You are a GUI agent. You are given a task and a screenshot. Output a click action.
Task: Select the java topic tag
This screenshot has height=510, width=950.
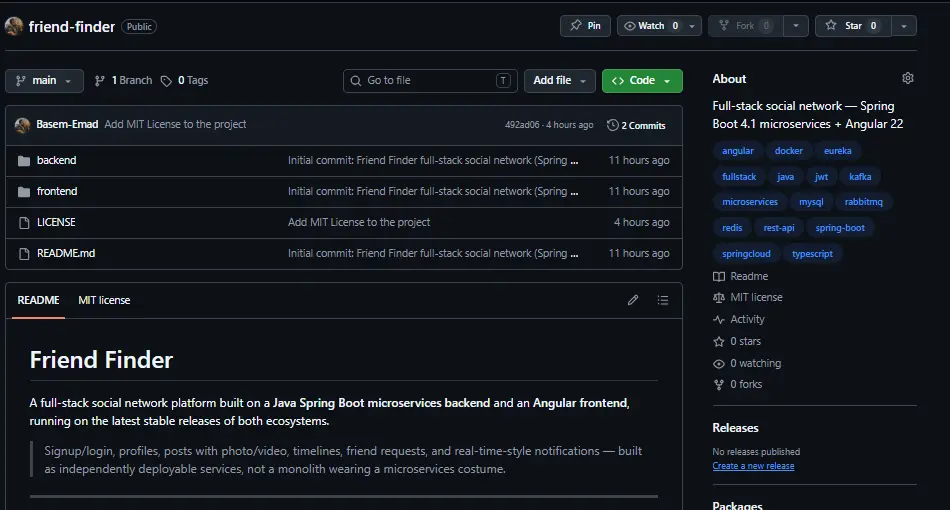pos(786,177)
